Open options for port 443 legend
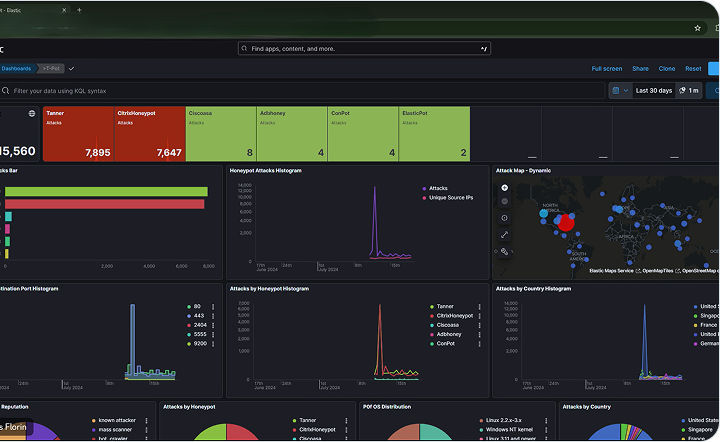 tap(213, 316)
